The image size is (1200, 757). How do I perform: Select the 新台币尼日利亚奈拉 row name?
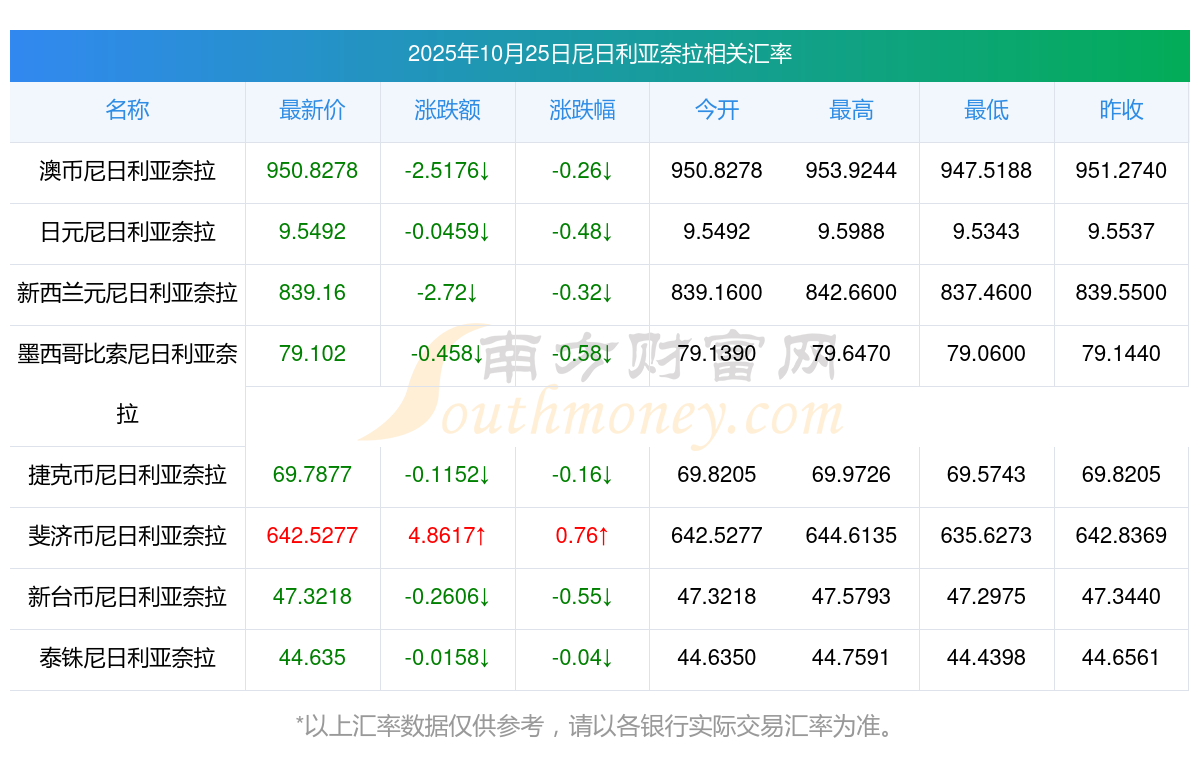127,597
